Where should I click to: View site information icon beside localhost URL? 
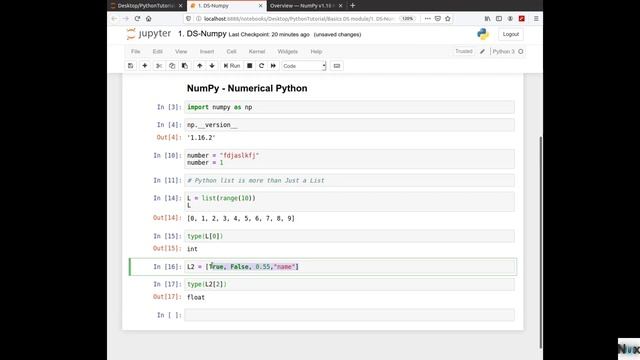(x=198, y=19)
